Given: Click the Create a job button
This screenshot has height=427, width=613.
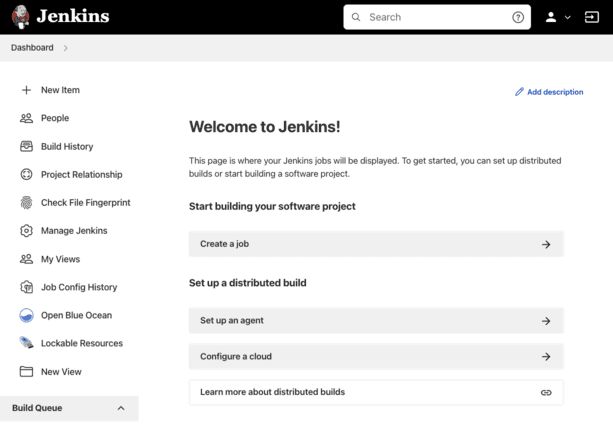Looking at the screenshot, I should (x=376, y=244).
